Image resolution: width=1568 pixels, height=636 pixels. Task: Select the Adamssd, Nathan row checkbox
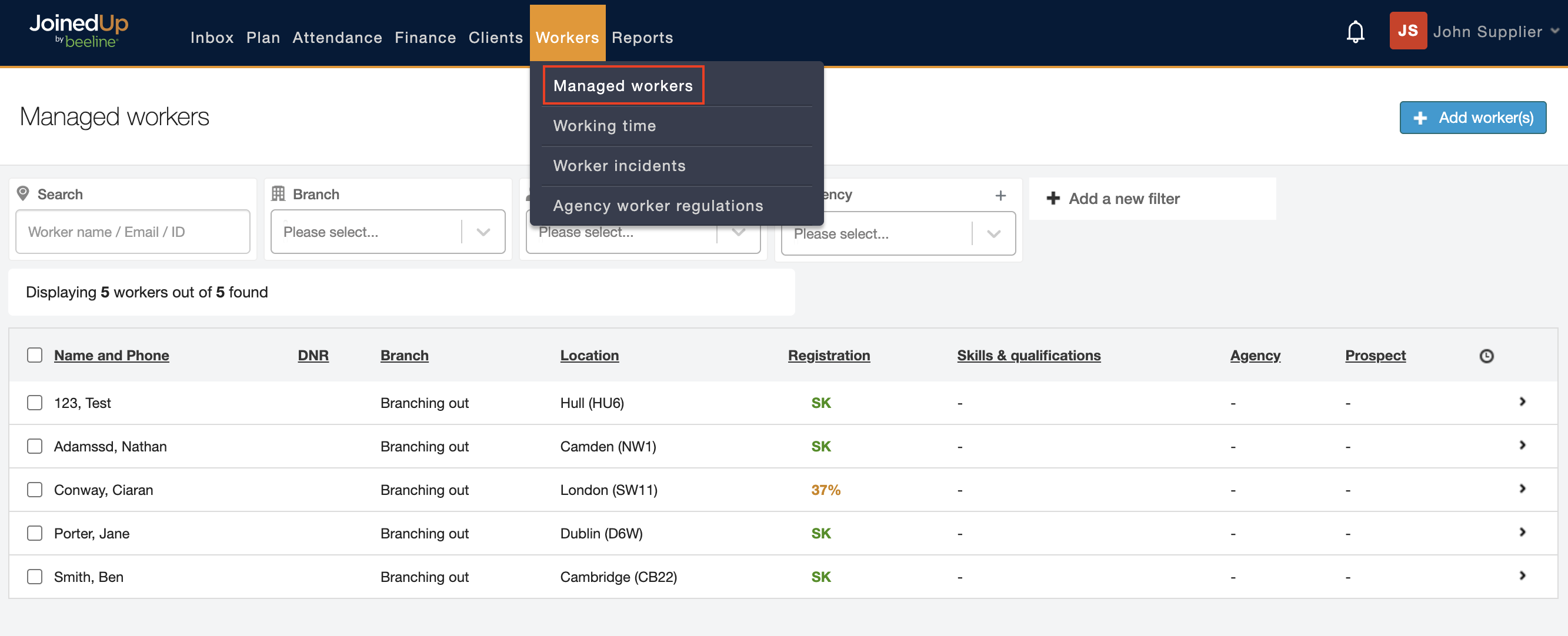point(35,446)
